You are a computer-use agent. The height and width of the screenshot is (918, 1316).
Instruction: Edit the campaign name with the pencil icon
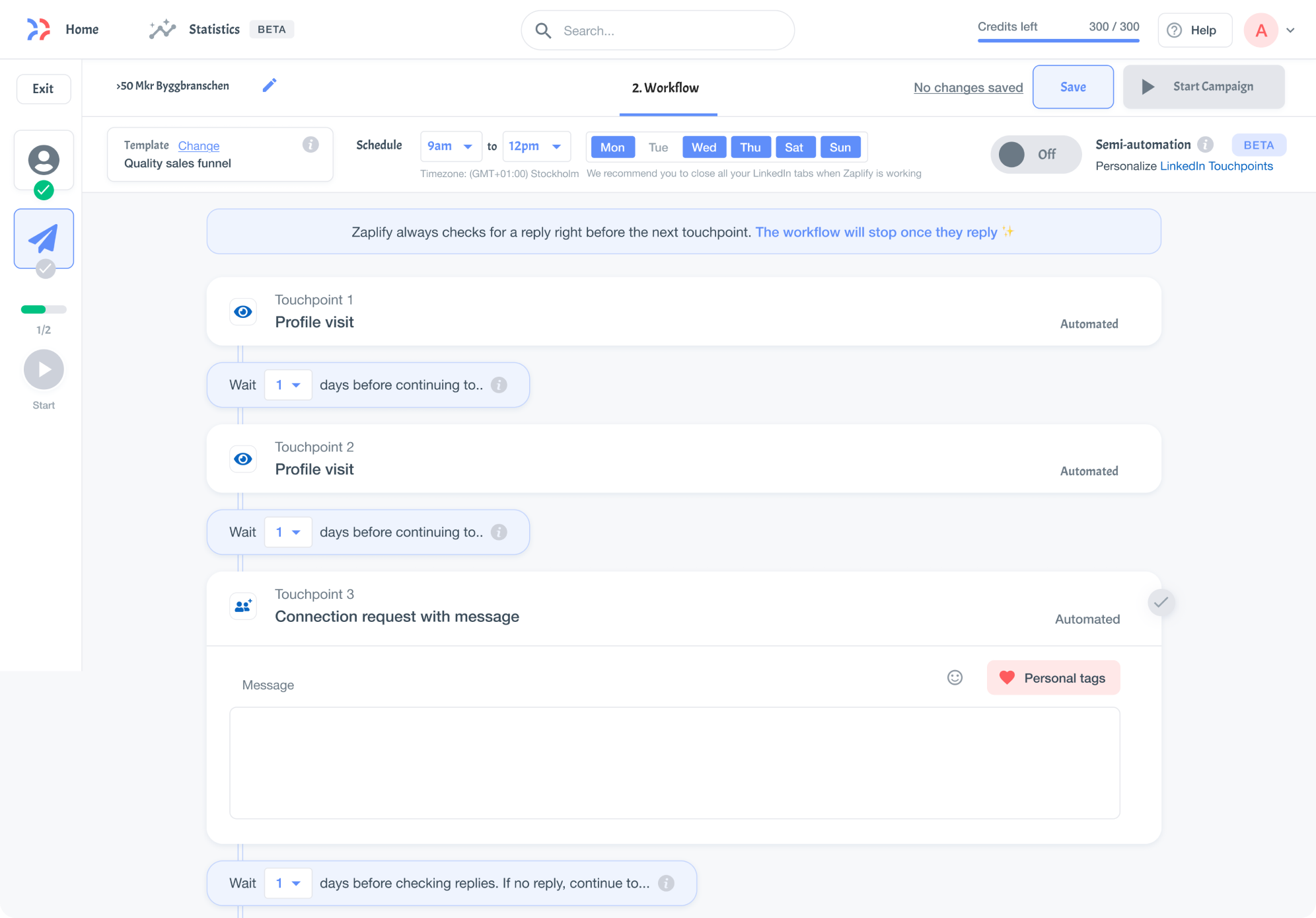pos(270,85)
